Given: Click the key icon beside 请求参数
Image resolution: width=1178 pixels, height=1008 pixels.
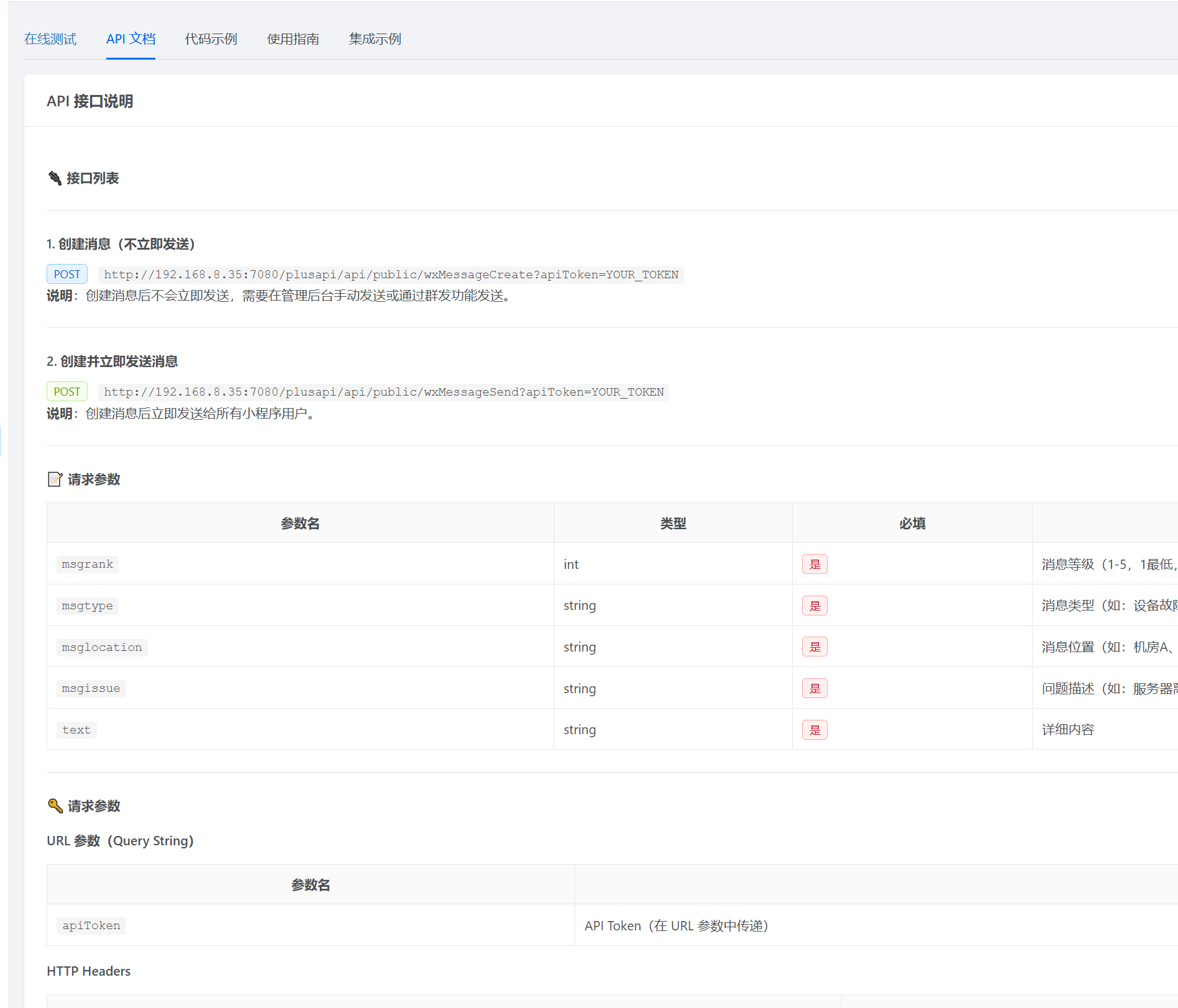Looking at the screenshot, I should click(55, 806).
